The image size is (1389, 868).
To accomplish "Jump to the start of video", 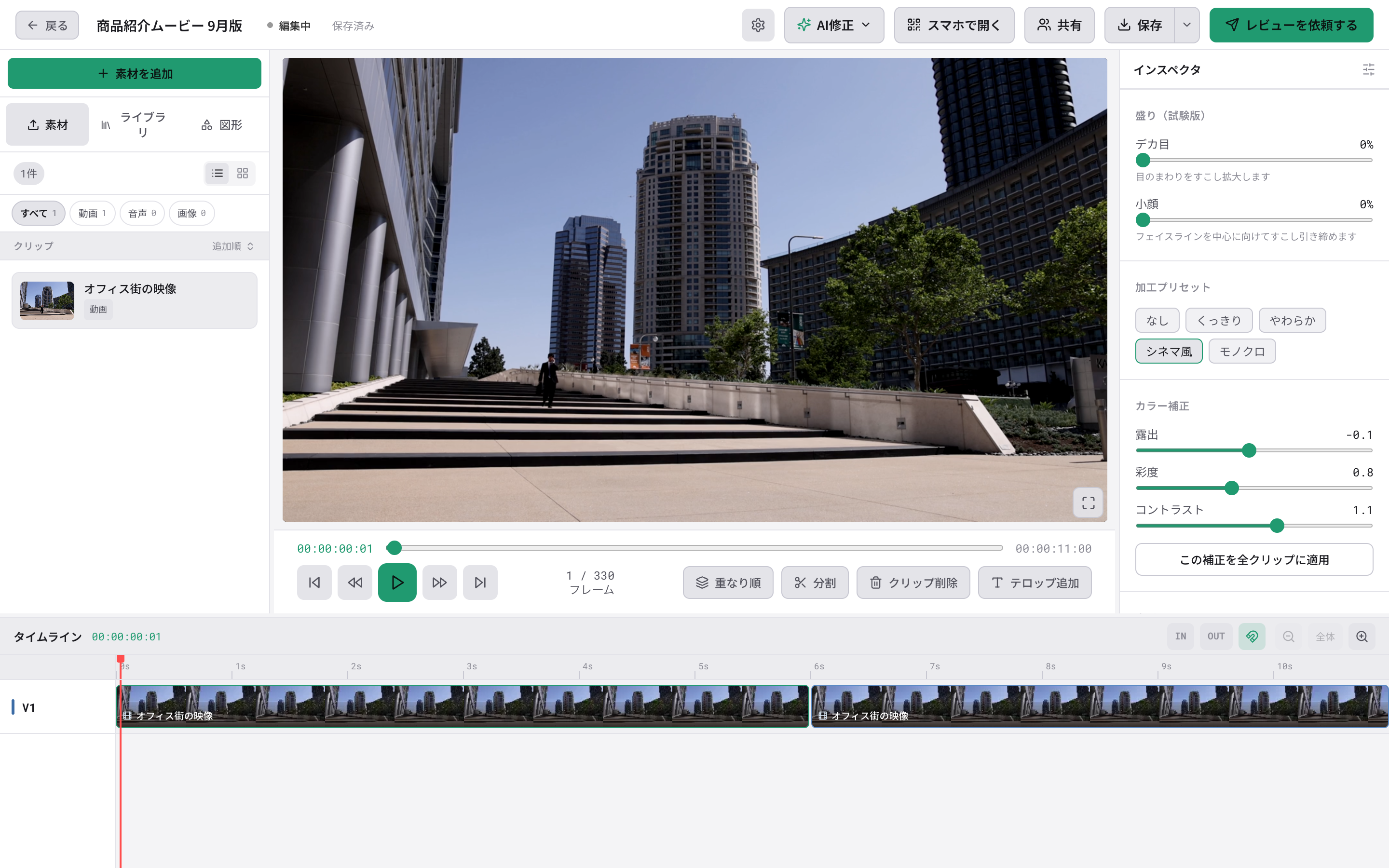I will coord(314,583).
